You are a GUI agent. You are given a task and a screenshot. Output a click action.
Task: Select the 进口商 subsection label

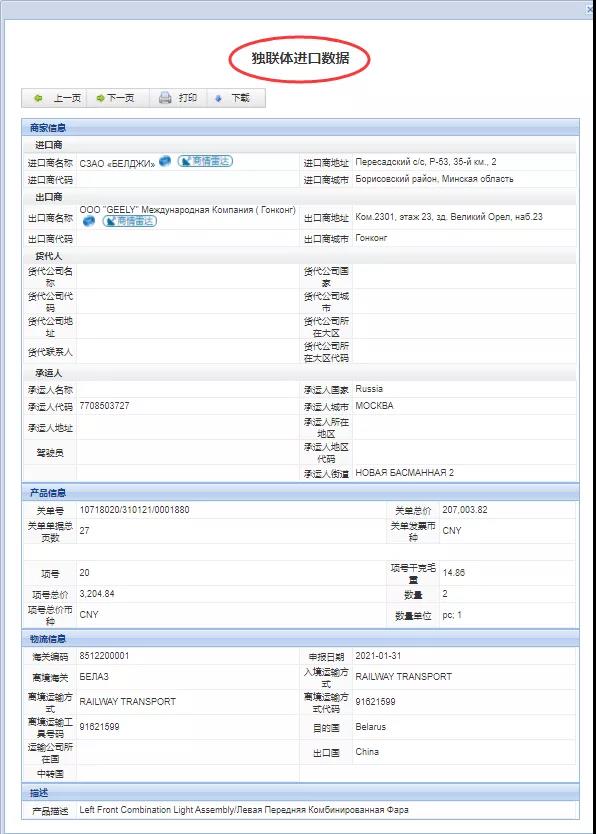[48, 145]
